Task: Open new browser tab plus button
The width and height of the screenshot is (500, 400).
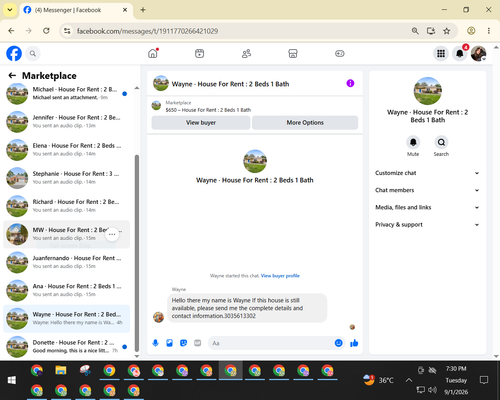Action: [143, 10]
